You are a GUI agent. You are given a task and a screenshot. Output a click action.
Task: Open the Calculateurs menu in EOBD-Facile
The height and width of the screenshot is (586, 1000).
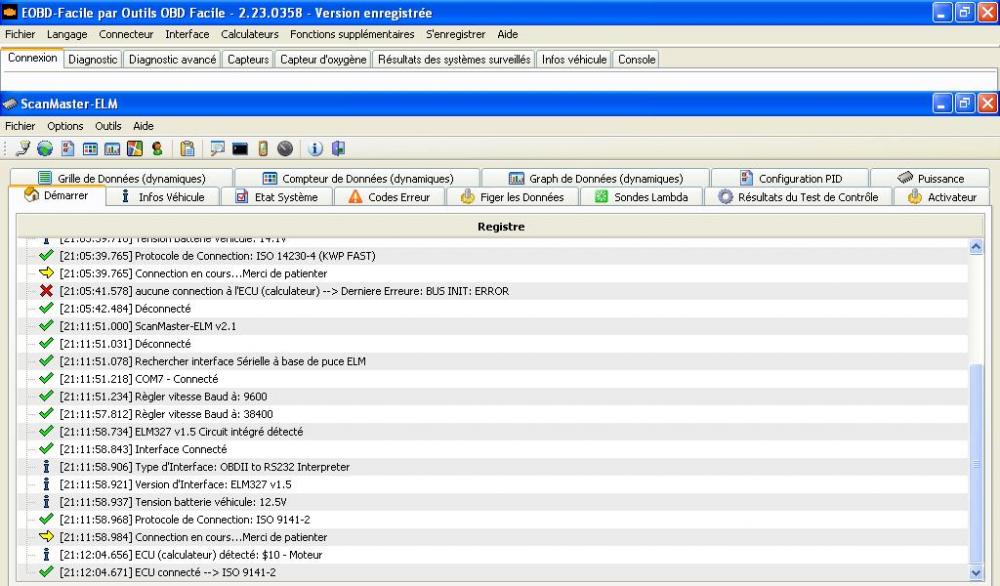point(250,34)
